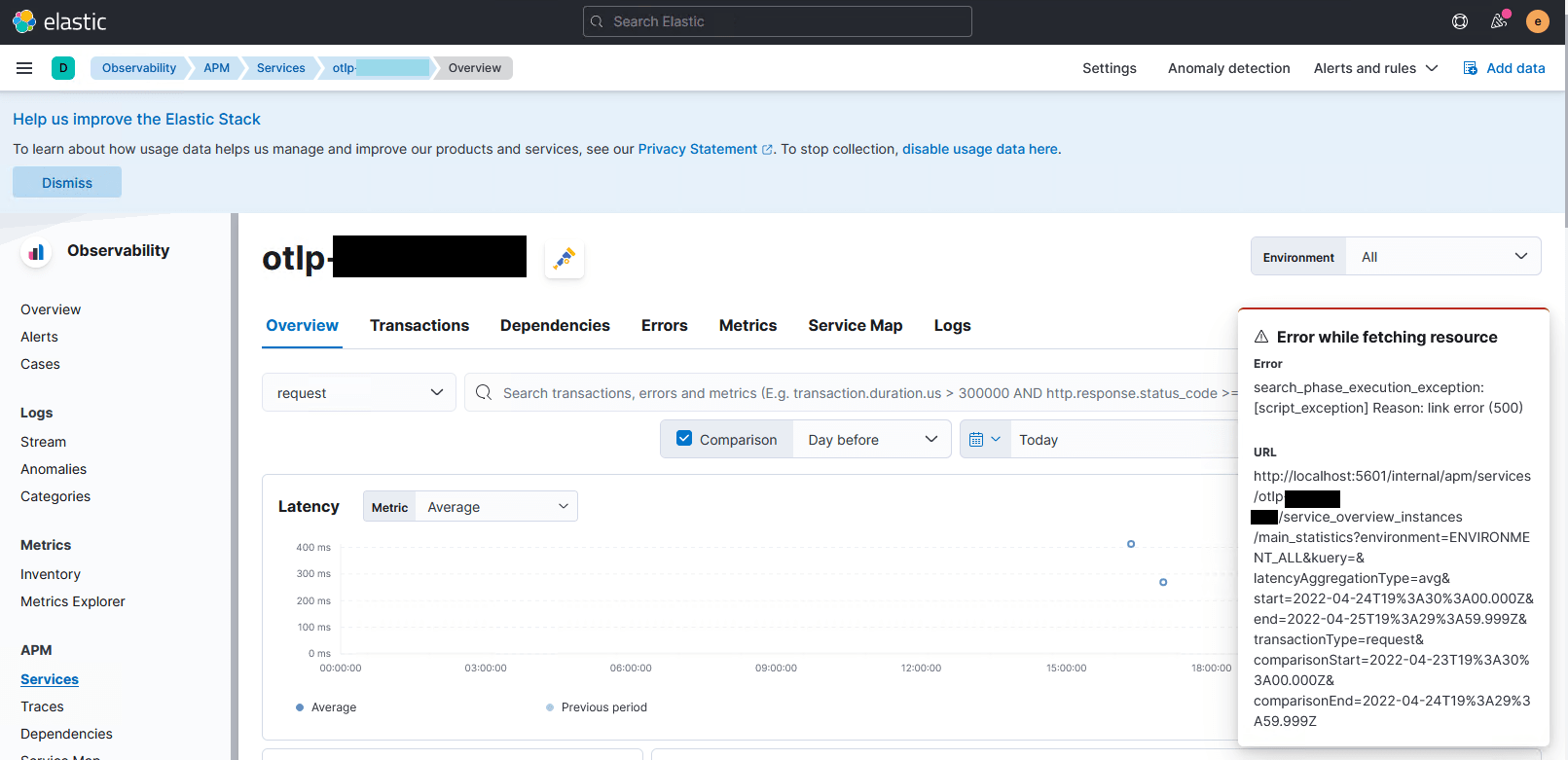Click the warning icon in error toast
This screenshot has width=1568, height=760.
point(1261,337)
